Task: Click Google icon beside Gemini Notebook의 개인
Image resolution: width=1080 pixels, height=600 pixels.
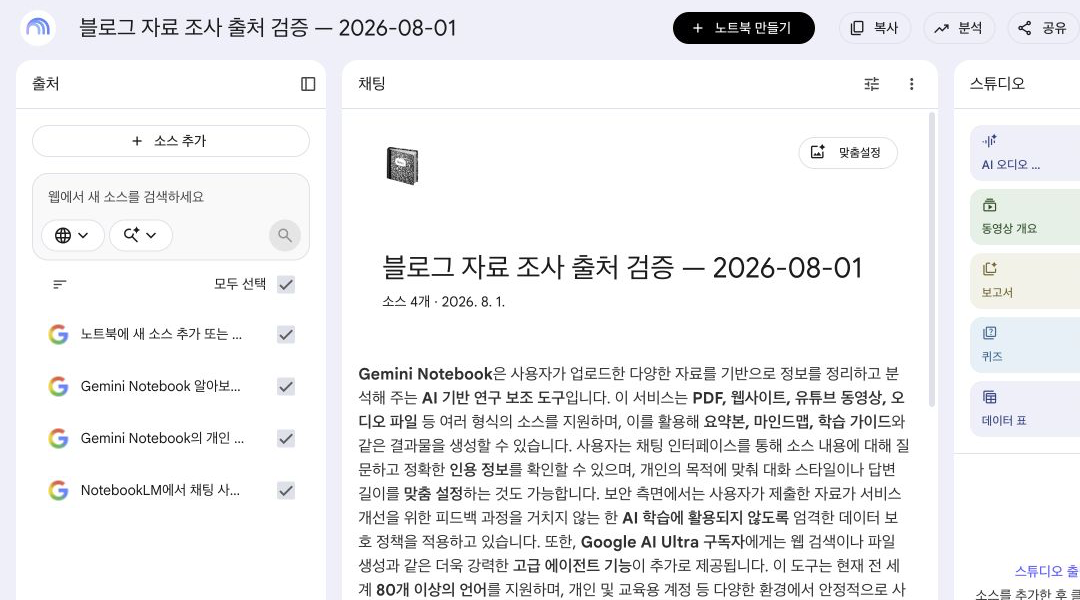Action: pos(59,438)
